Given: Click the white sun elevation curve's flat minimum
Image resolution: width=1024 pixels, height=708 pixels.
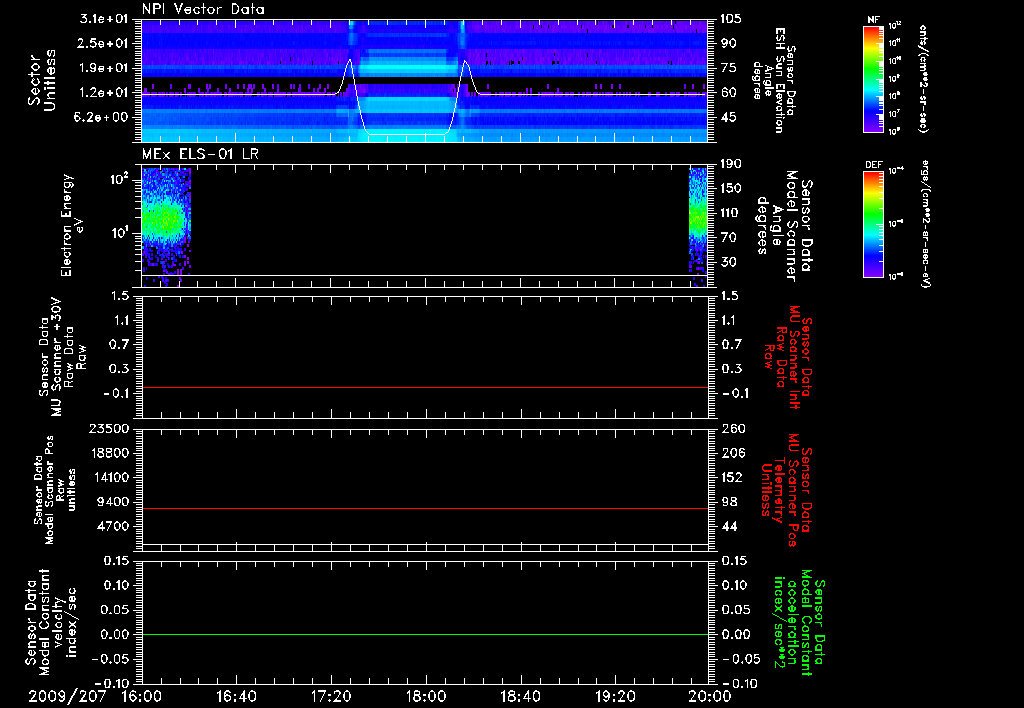Looking at the screenshot, I should [x=408, y=135].
